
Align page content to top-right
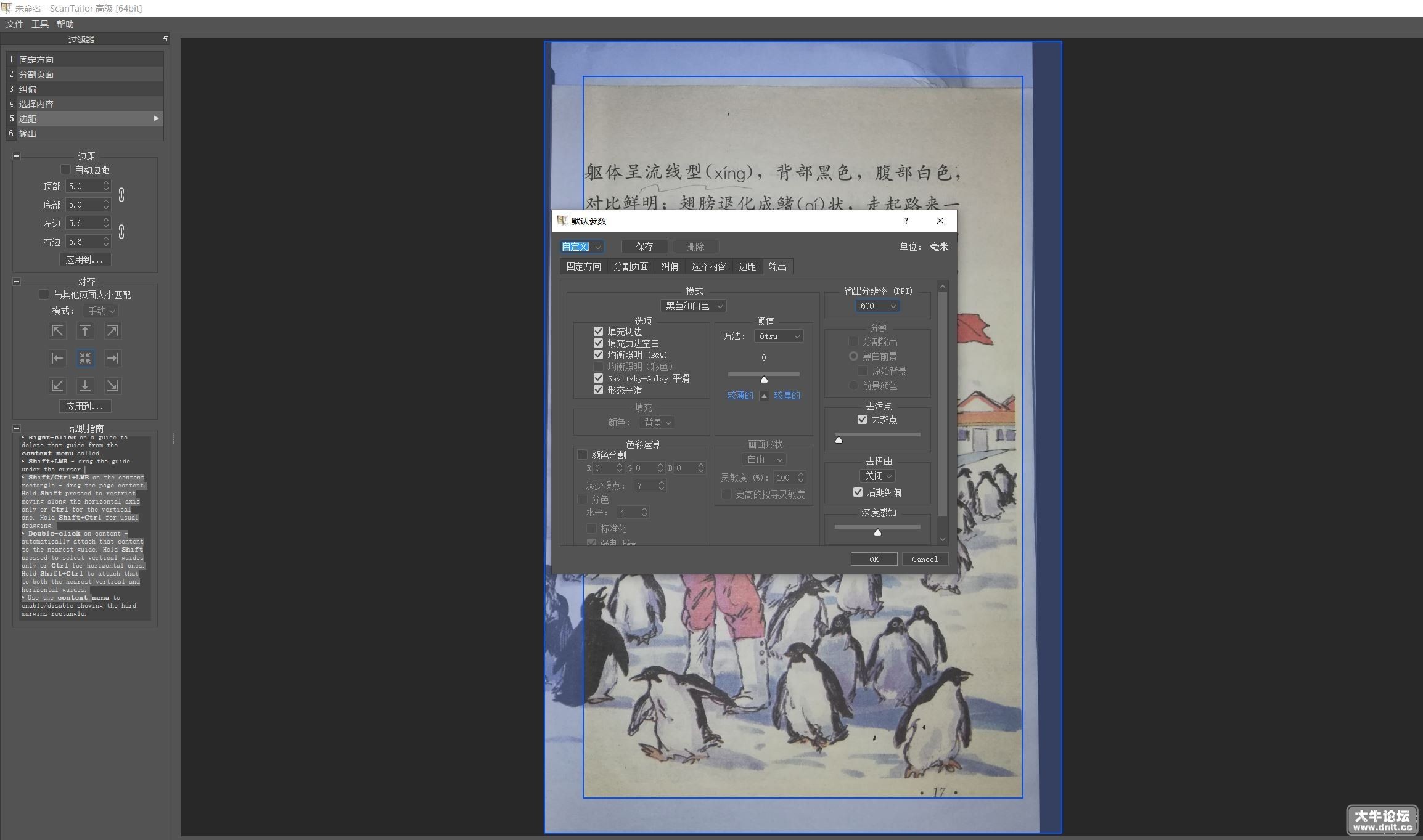pos(112,331)
